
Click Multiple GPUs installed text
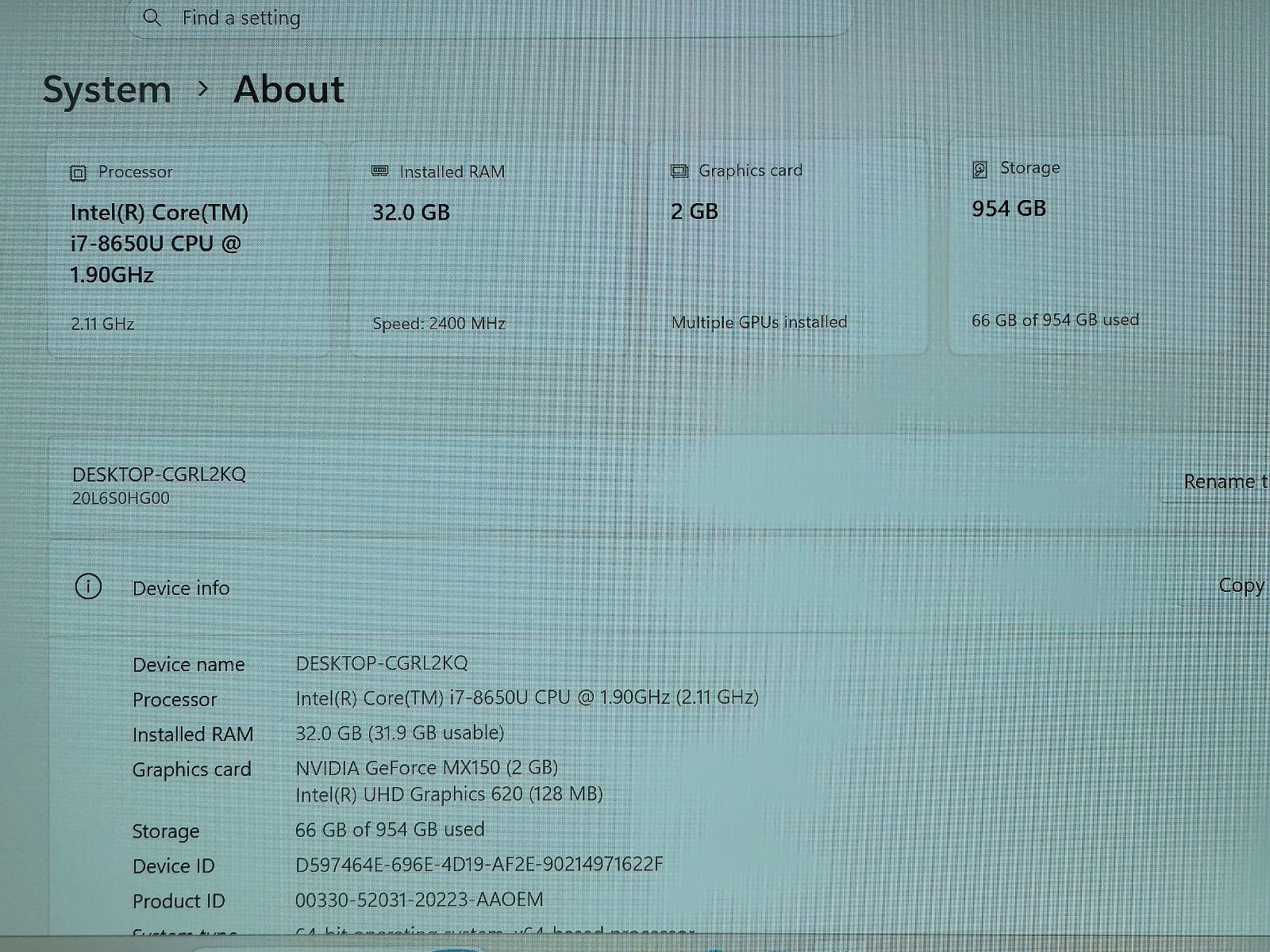pyautogui.click(x=760, y=322)
